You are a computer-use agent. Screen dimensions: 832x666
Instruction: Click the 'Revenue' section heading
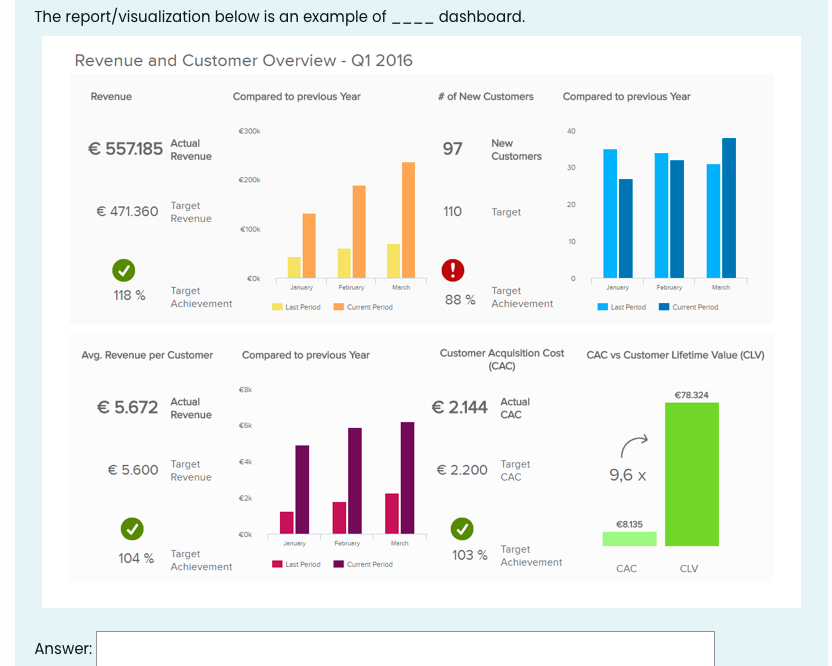point(111,97)
